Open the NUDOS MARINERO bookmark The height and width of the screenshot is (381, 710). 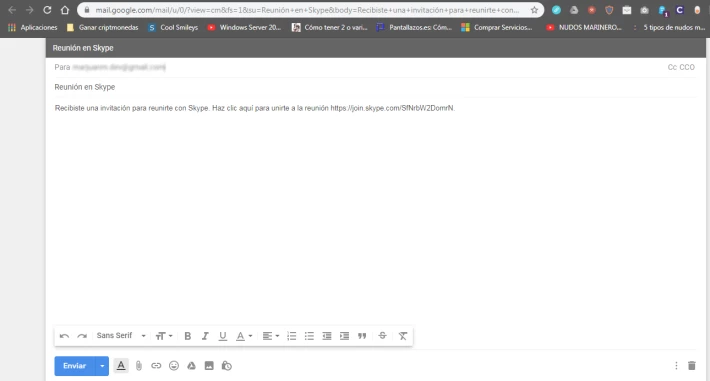click(x=584, y=28)
